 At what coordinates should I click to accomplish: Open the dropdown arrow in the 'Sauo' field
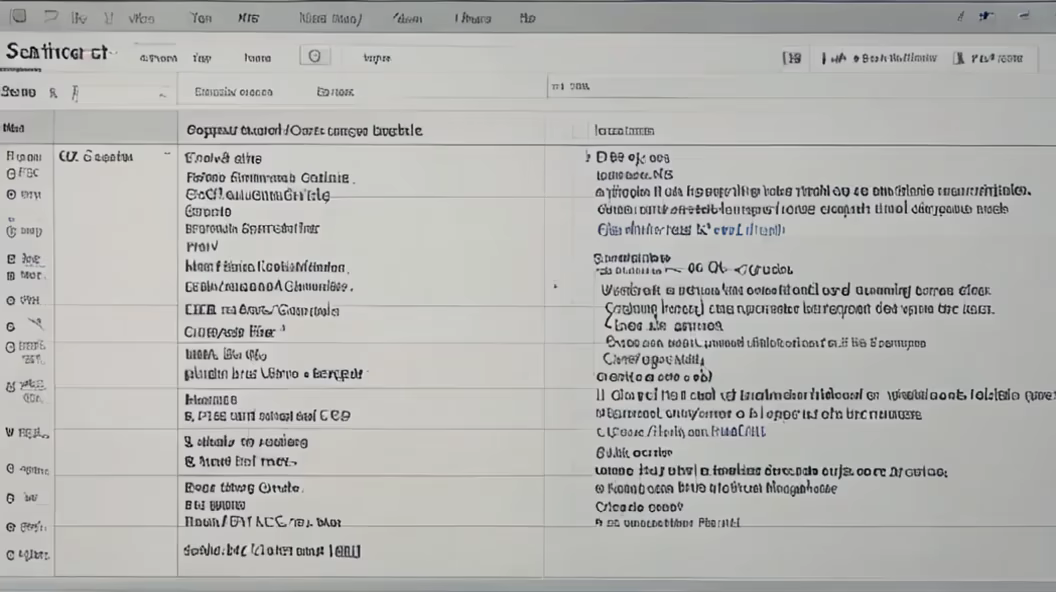click(162, 94)
